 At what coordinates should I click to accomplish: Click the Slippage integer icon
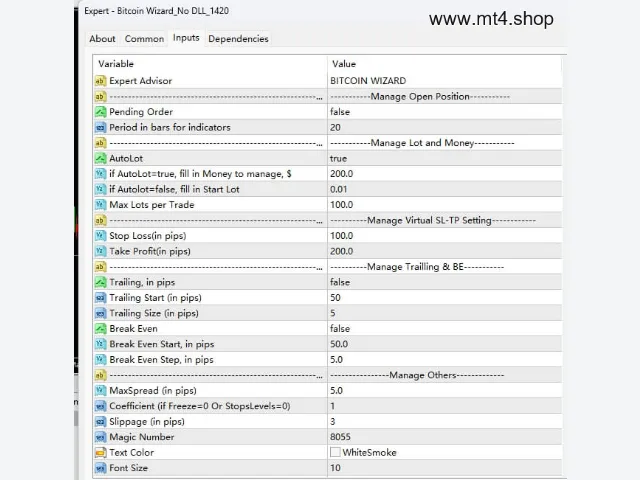[100, 422]
